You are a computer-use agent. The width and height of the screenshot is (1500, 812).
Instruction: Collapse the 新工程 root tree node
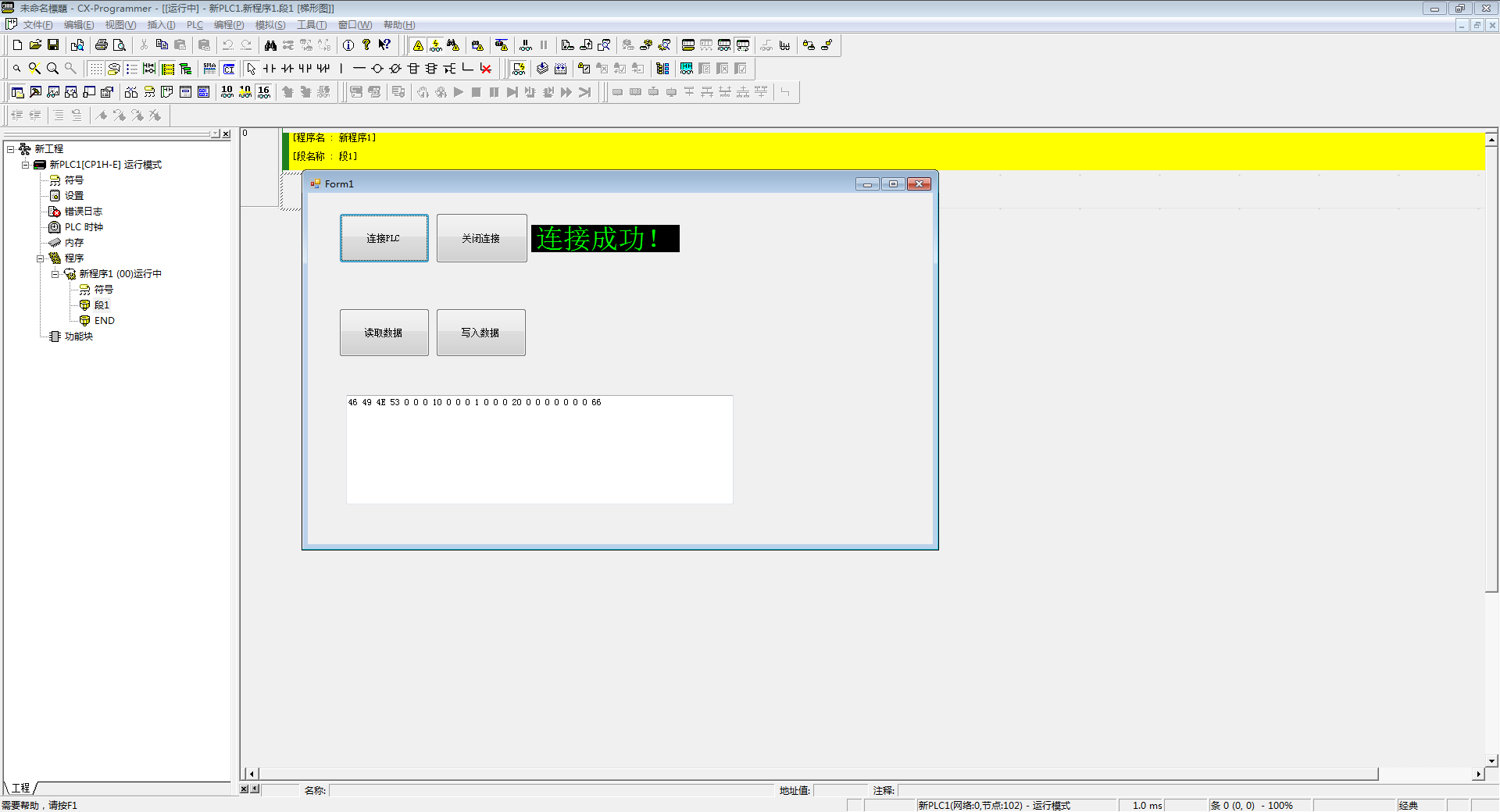[11, 149]
